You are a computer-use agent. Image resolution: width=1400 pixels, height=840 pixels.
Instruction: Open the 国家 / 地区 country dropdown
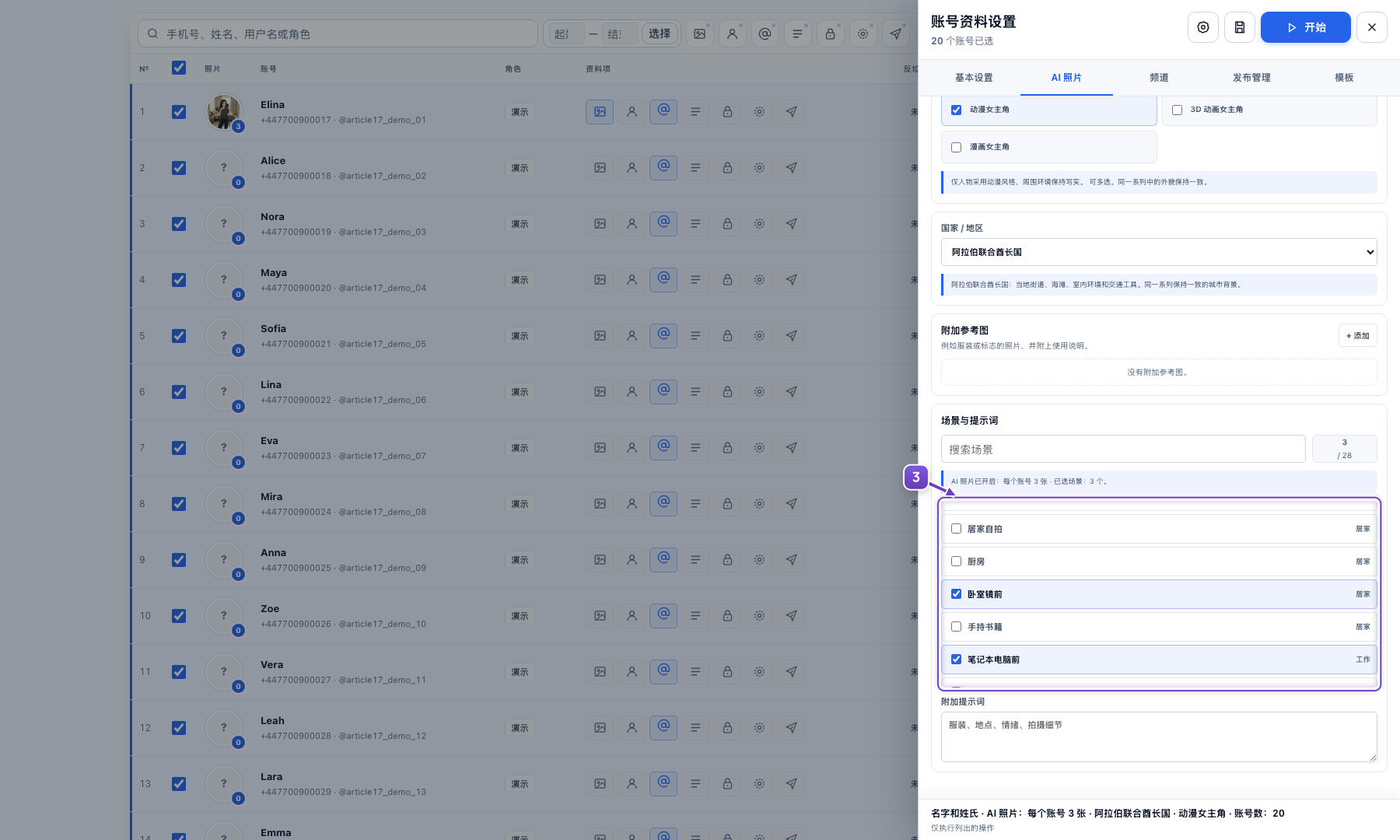(x=1159, y=252)
